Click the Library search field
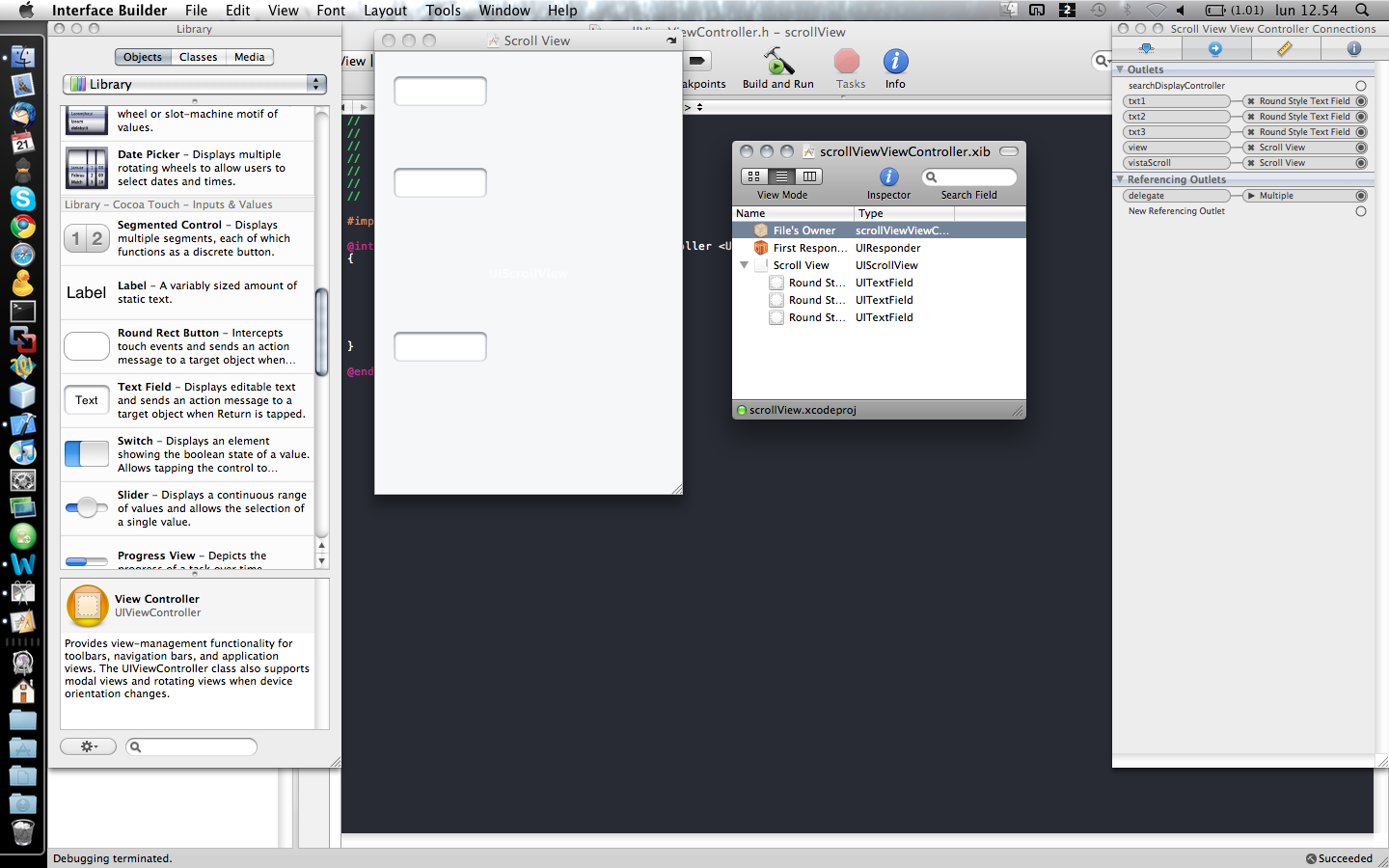The image size is (1389, 868). [x=191, y=746]
